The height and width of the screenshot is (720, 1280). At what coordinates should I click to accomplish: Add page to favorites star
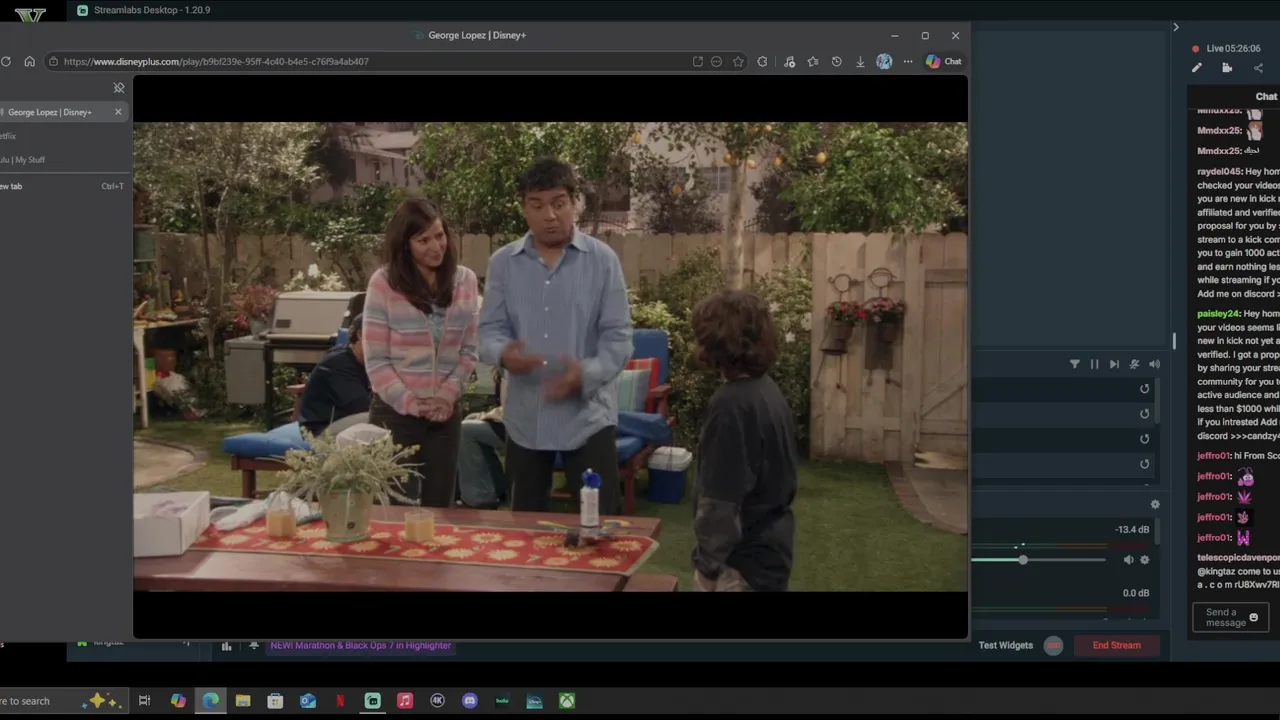(x=738, y=61)
